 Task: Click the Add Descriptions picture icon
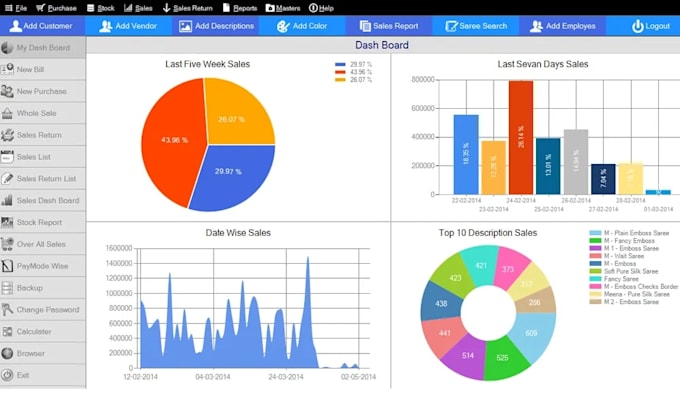point(185,26)
